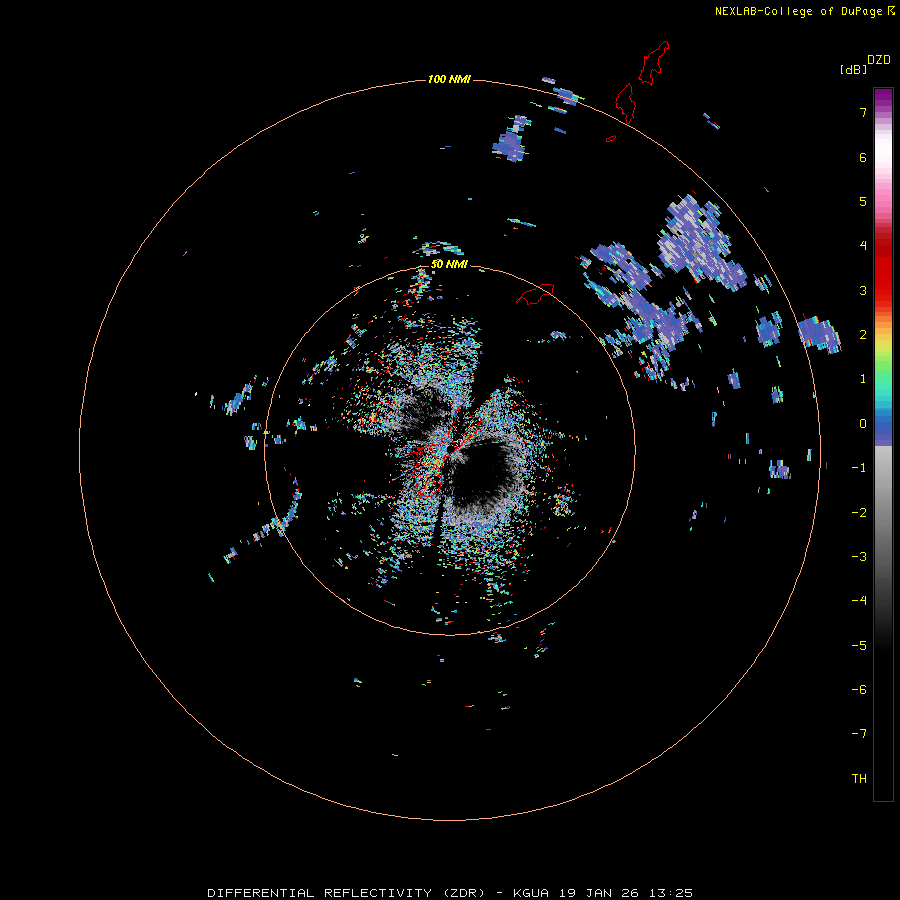
Task: Click the 0 value on color scale
Action: tap(863, 424)
